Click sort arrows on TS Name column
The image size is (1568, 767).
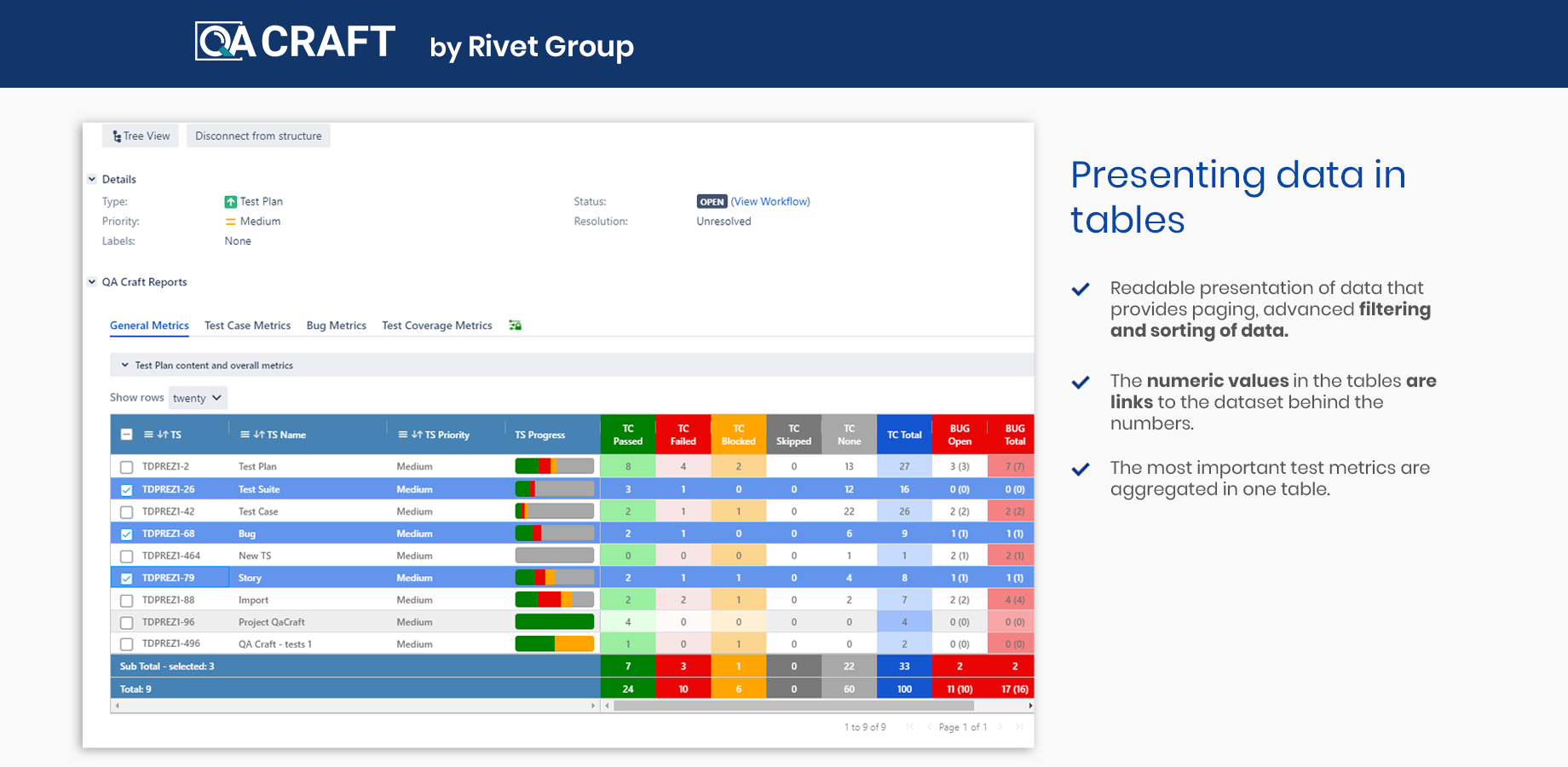(x=258, y=435)
